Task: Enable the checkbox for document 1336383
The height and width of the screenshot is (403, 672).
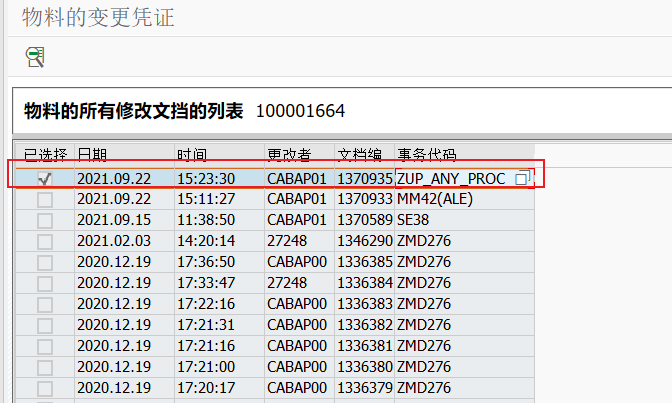Action: click(x=45, y=304)
